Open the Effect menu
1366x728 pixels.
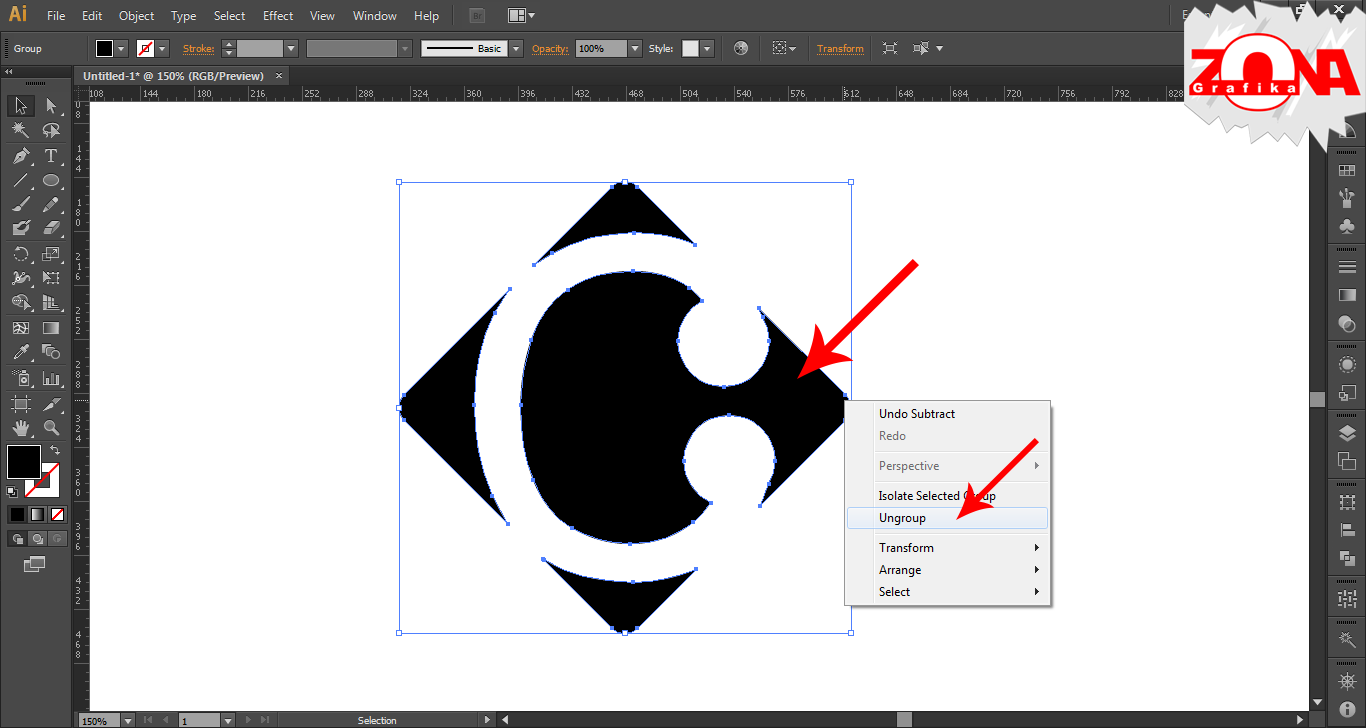pos(278,16)
